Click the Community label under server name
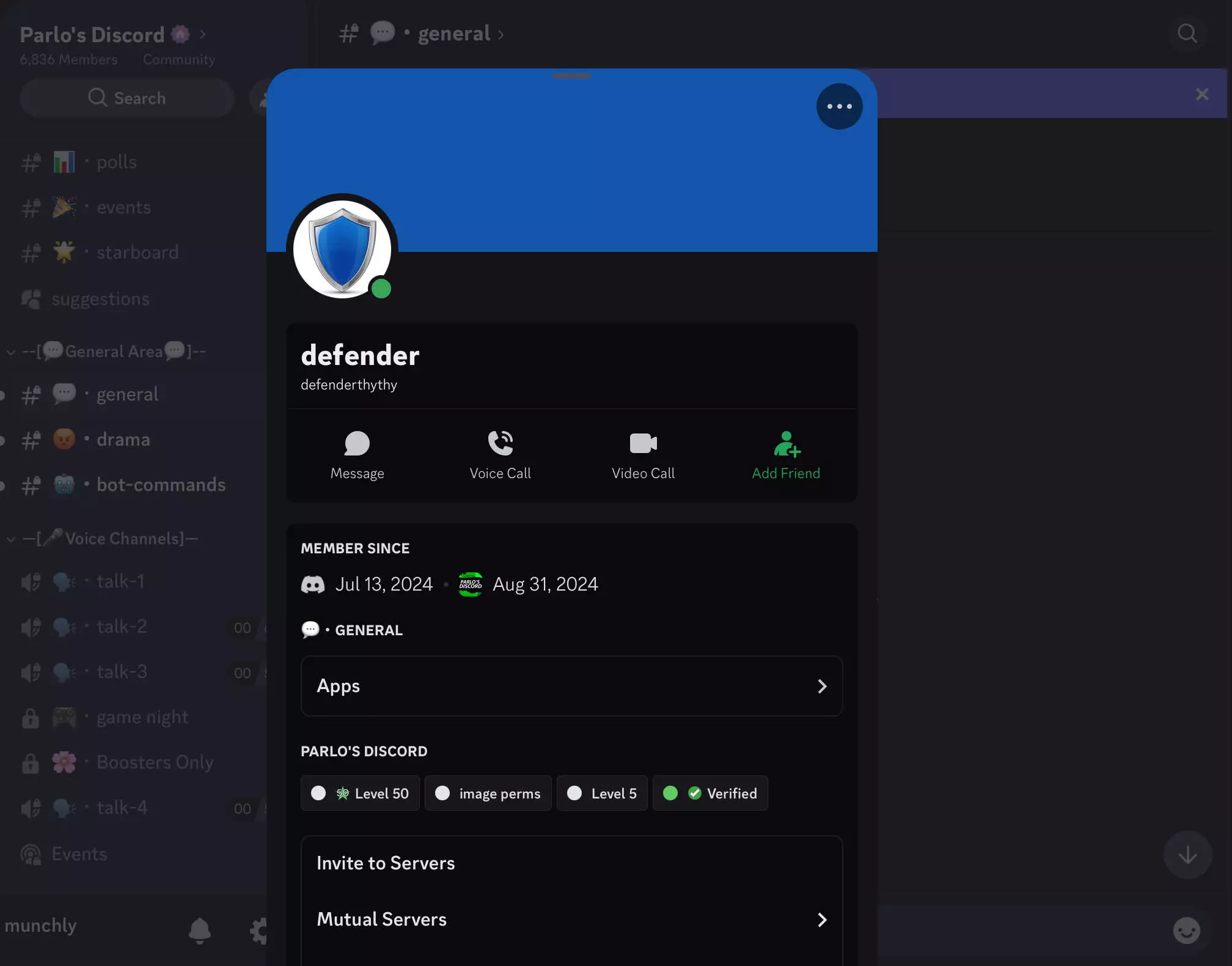 click(178, 59)
